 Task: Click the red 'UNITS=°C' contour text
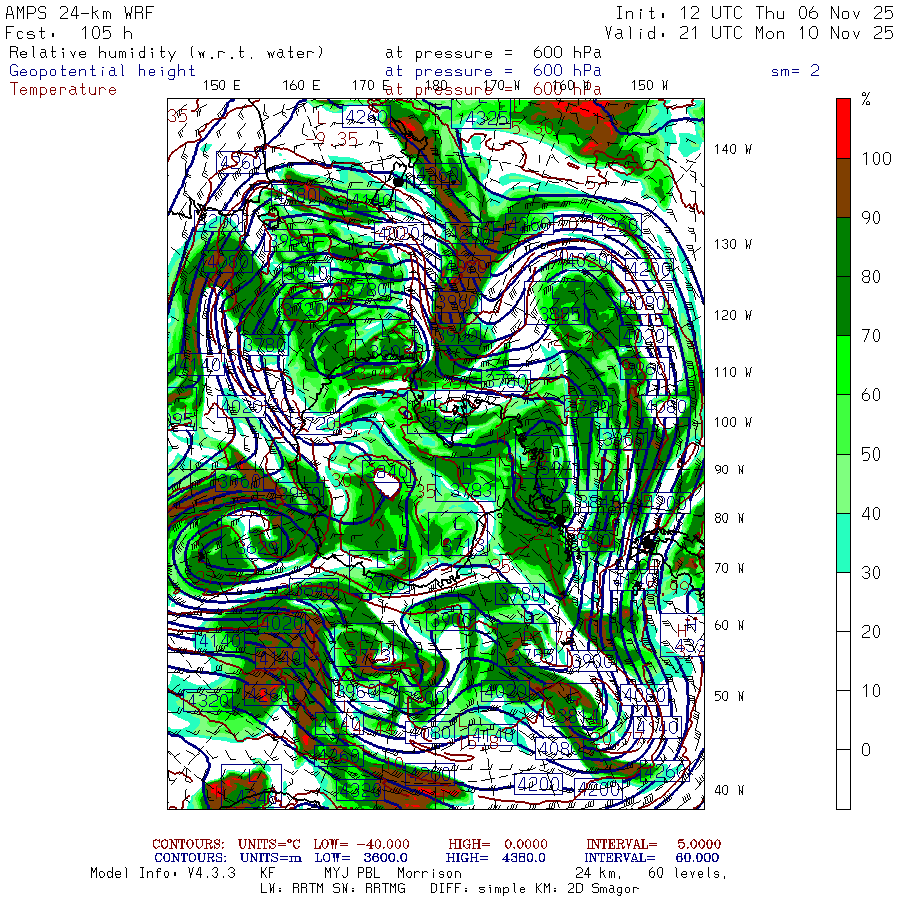[x=269, y=844]
